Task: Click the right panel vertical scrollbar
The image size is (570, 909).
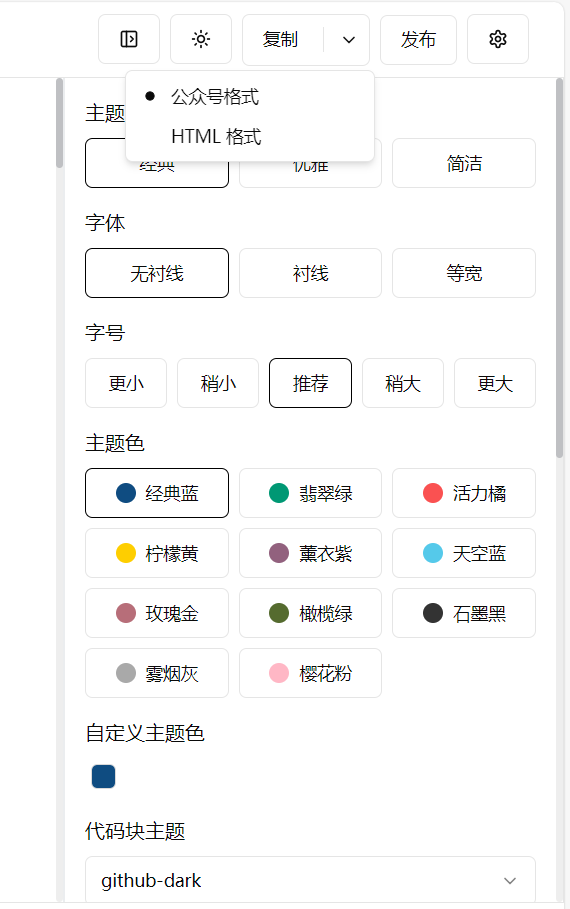Action: pyautogui.click(x=559, y=268)
